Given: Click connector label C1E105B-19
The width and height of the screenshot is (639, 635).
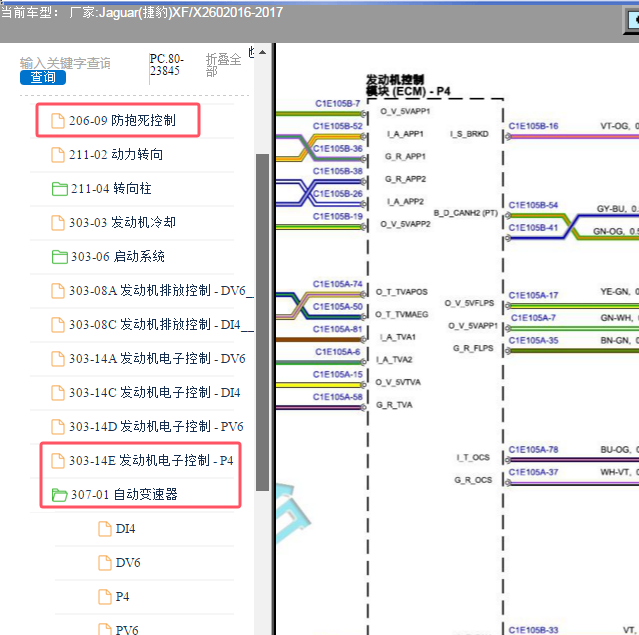Looking at the screenshot, I should click(338, 216).
